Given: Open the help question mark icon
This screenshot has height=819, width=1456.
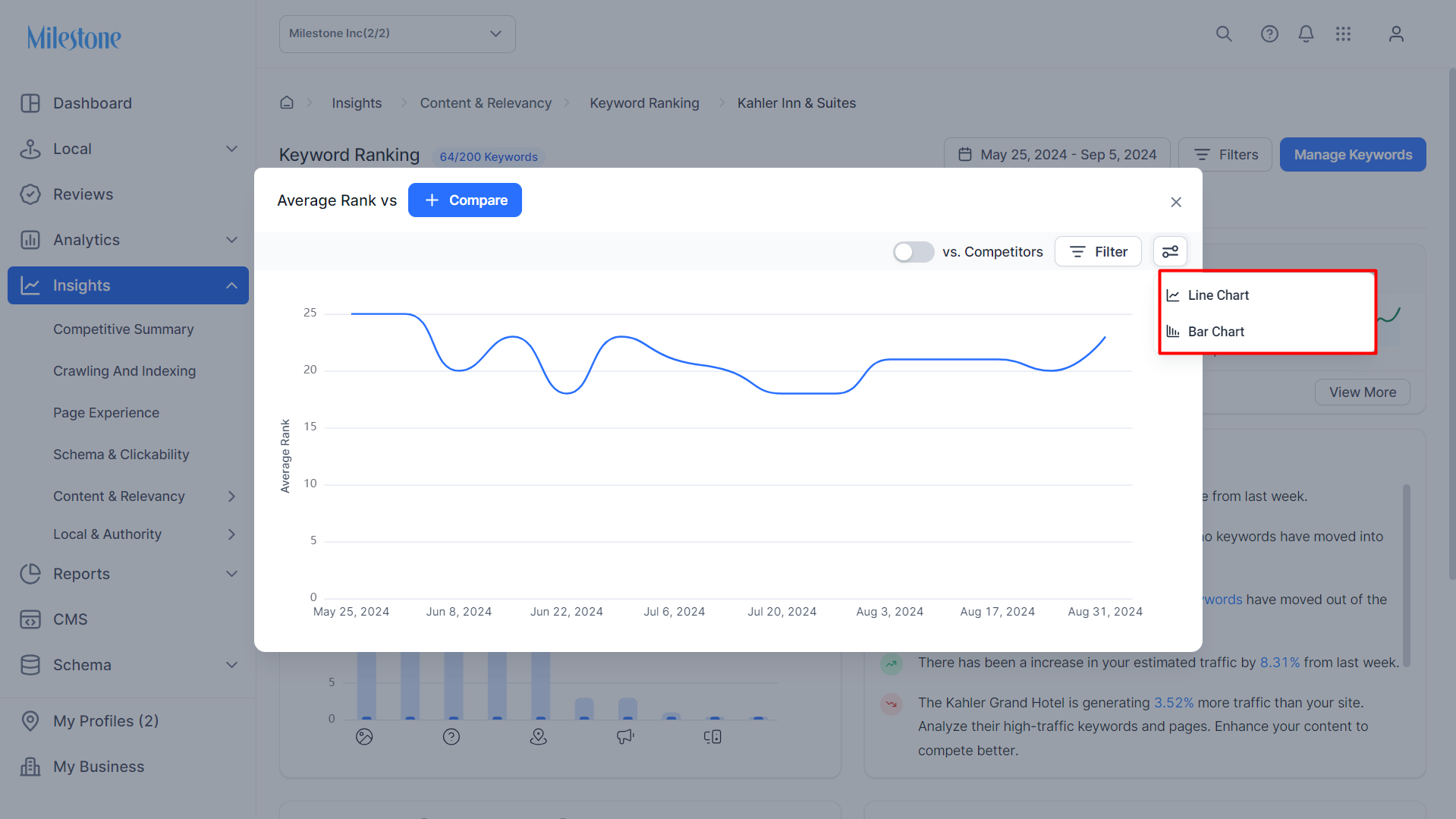Looking at the screenshot, I should [1269, 34].
